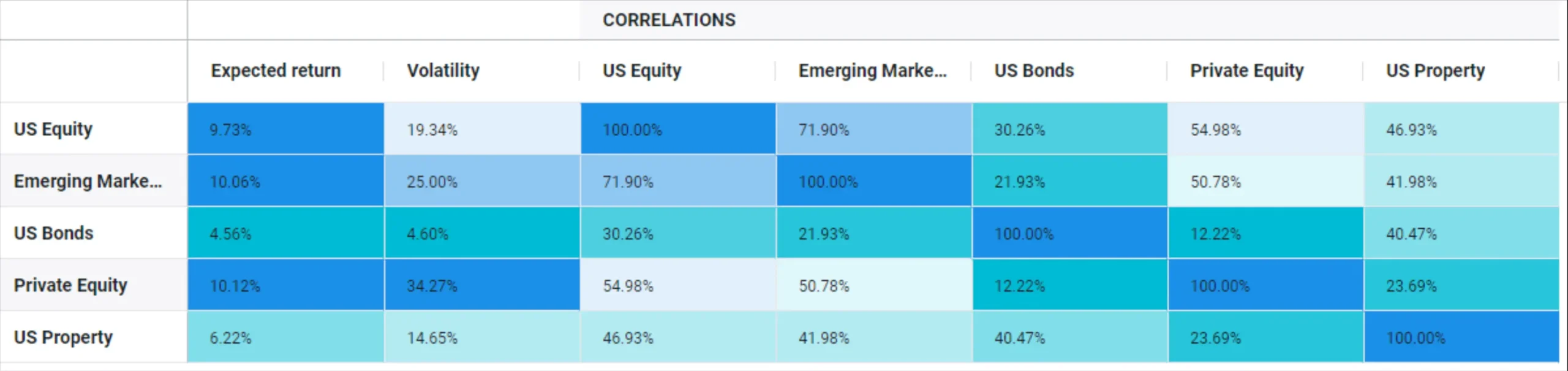Viewport: 1568px width, 371px height.
Task: Select the Private Equity column header
Action: [1246, 71]
